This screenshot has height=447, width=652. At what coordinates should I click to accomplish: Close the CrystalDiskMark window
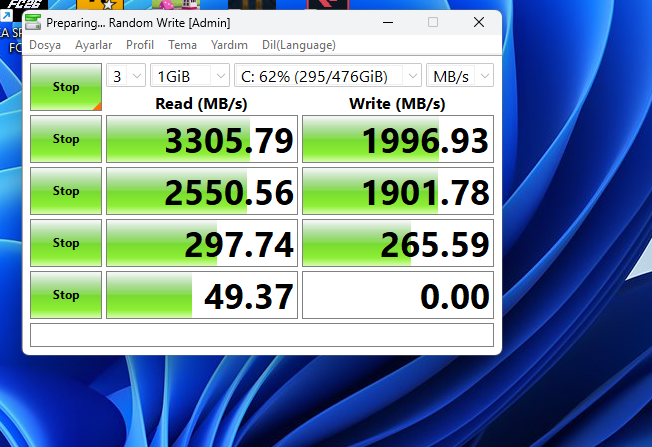pyautogui.click(x=479, y=22)
